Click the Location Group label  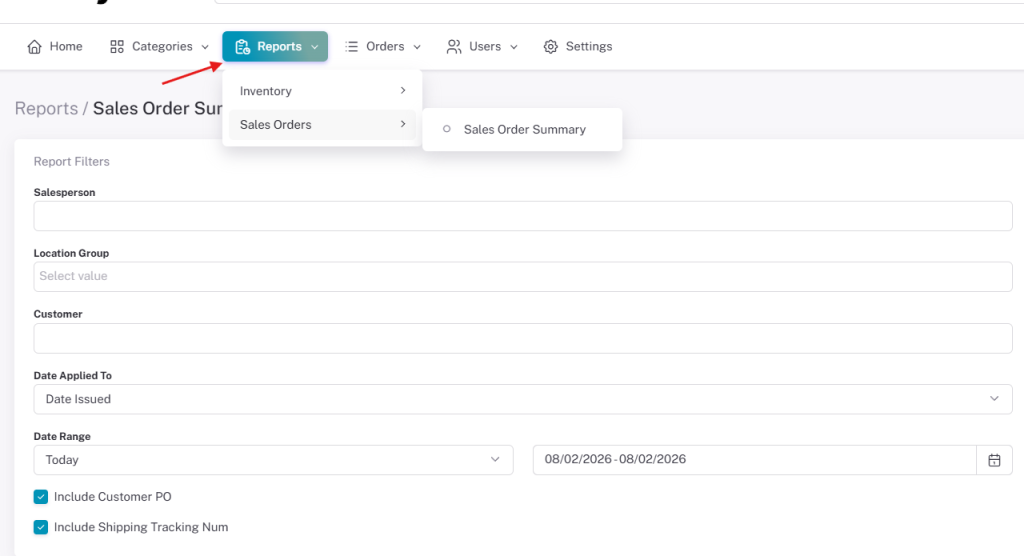pos(71,253)
